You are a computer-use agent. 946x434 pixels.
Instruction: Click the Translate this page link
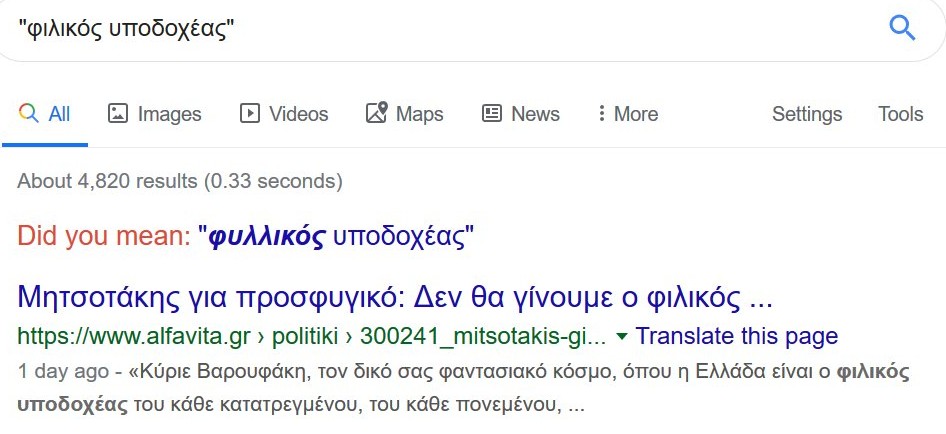(736, 336)
